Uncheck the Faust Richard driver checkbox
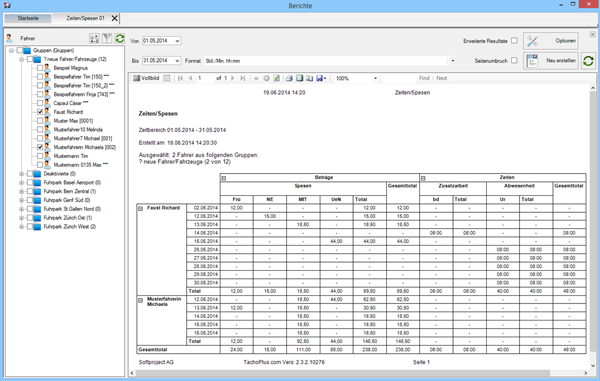The image size is (600, 381). (40, 112)
